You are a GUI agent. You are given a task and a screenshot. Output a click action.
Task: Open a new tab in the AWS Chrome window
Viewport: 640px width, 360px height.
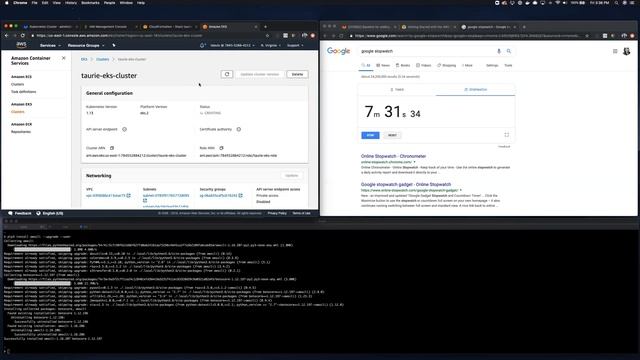tap(265, 27)
